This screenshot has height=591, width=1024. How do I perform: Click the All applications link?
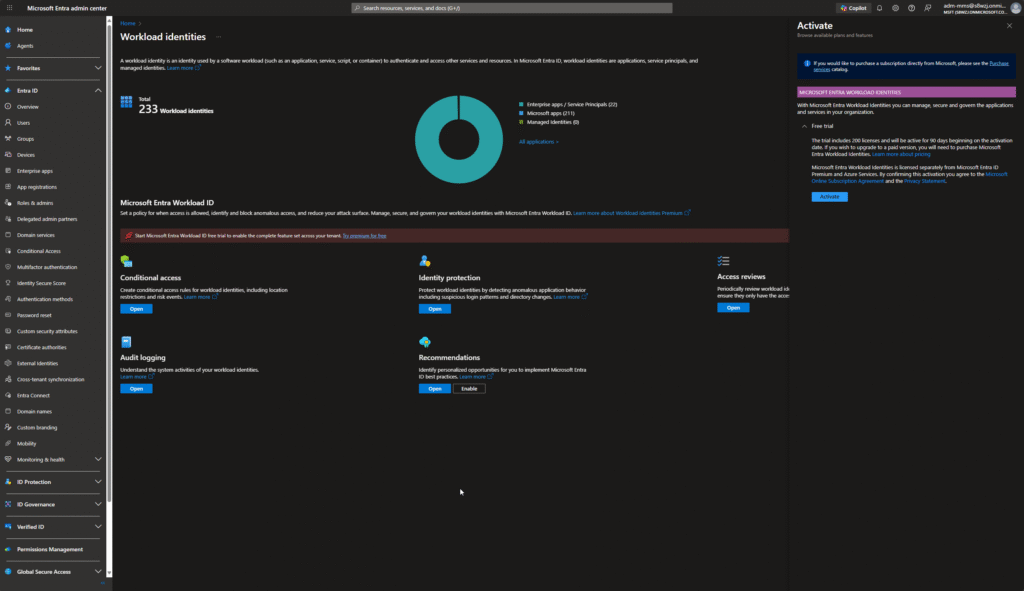[x=538, y=142]
